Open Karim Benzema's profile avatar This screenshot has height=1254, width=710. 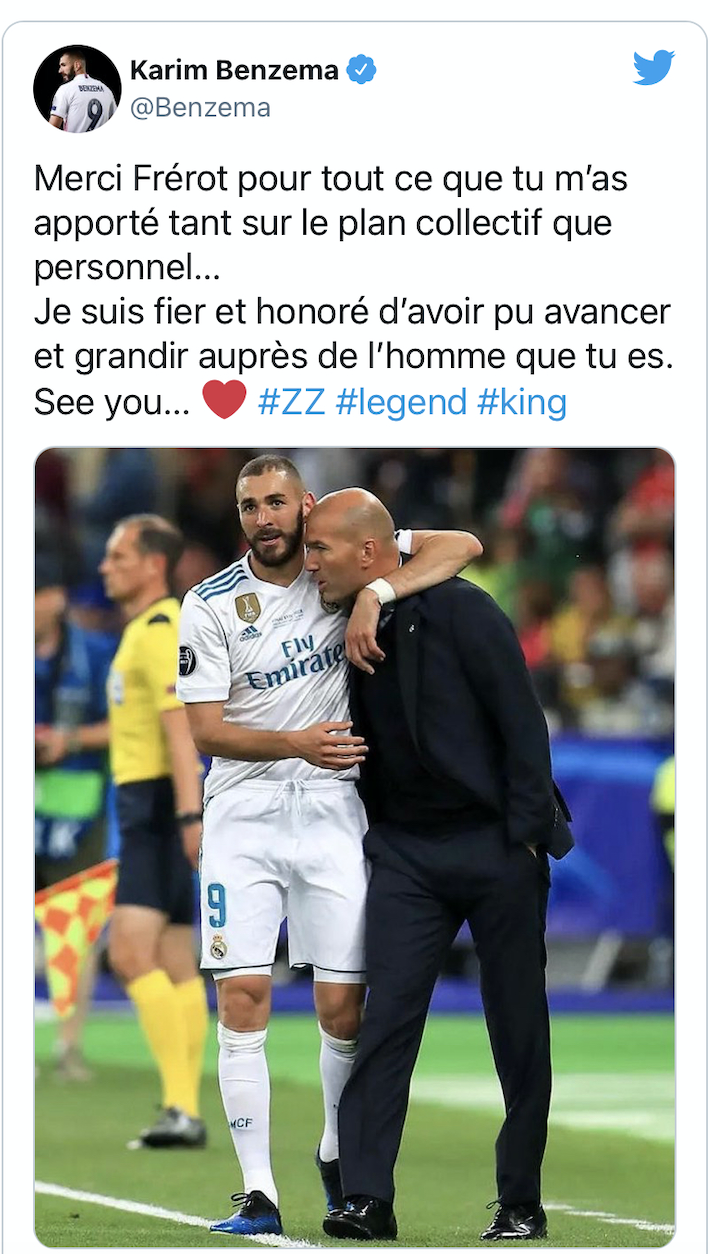click(77, 89)
